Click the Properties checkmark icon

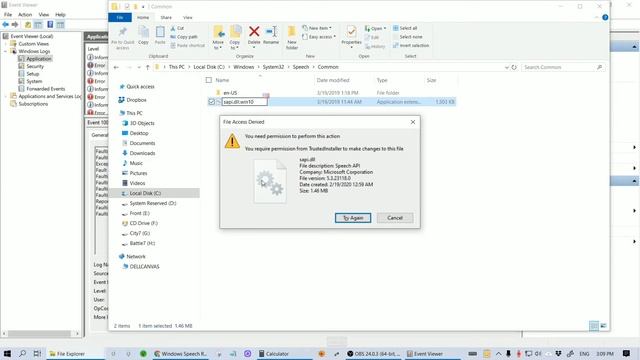pos(351,31)
